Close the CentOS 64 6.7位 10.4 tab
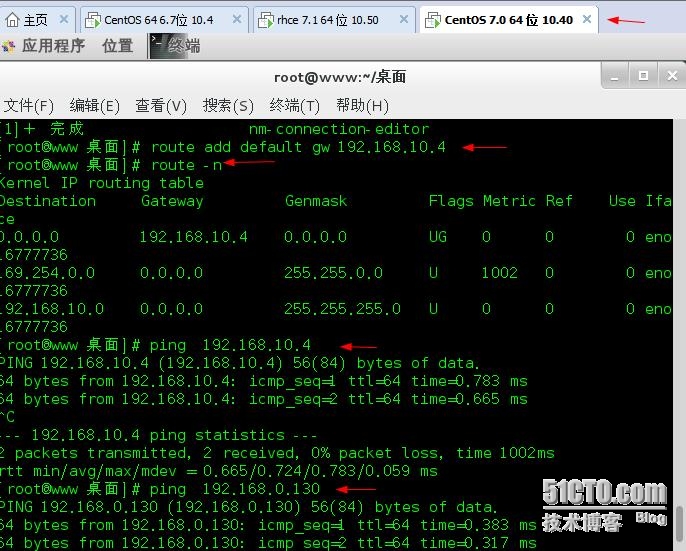Viewport: 686px width, 551px height. (x=237, y=19)
